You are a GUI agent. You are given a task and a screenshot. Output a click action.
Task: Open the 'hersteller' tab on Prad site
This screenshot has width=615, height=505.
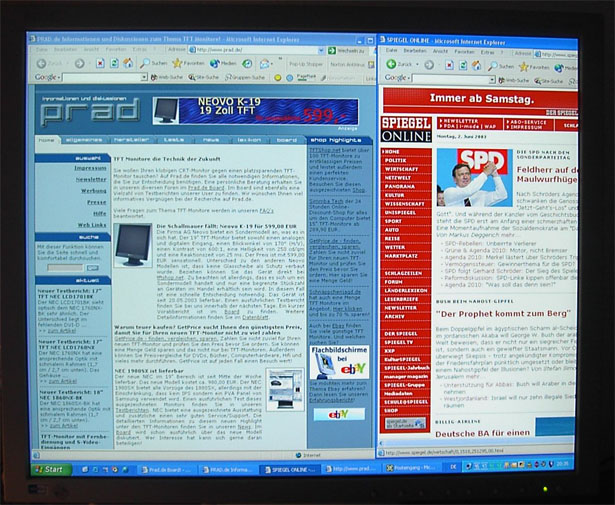pyautogui.click(x=130, y=140)
